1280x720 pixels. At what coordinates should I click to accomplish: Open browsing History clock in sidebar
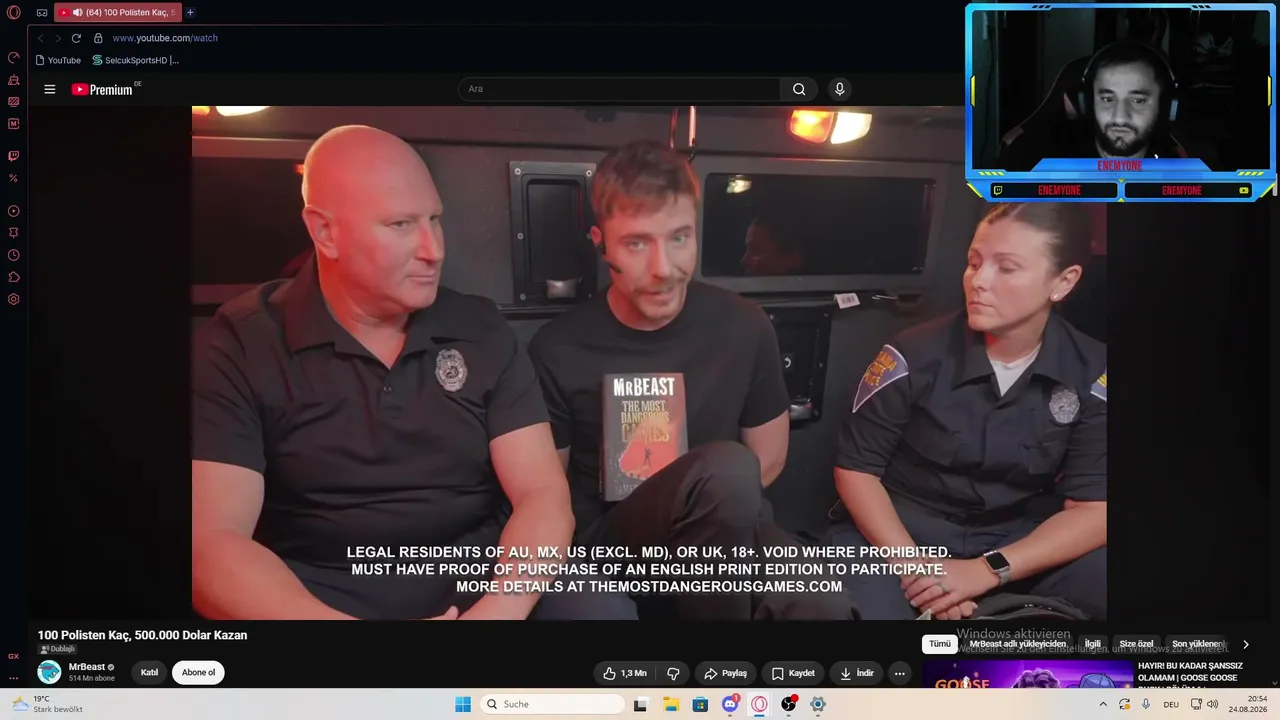[14, 255]
